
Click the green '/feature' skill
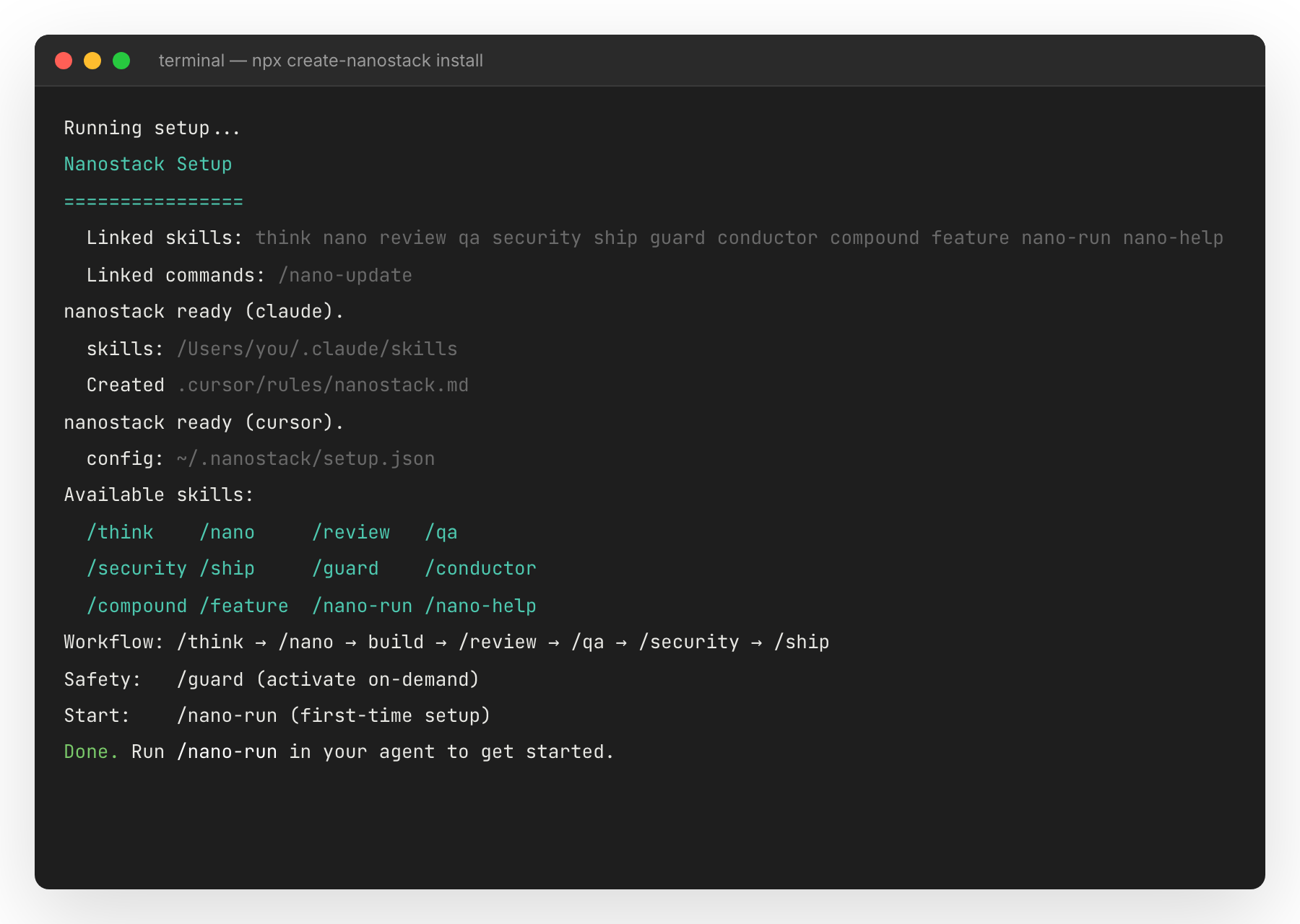243,606
